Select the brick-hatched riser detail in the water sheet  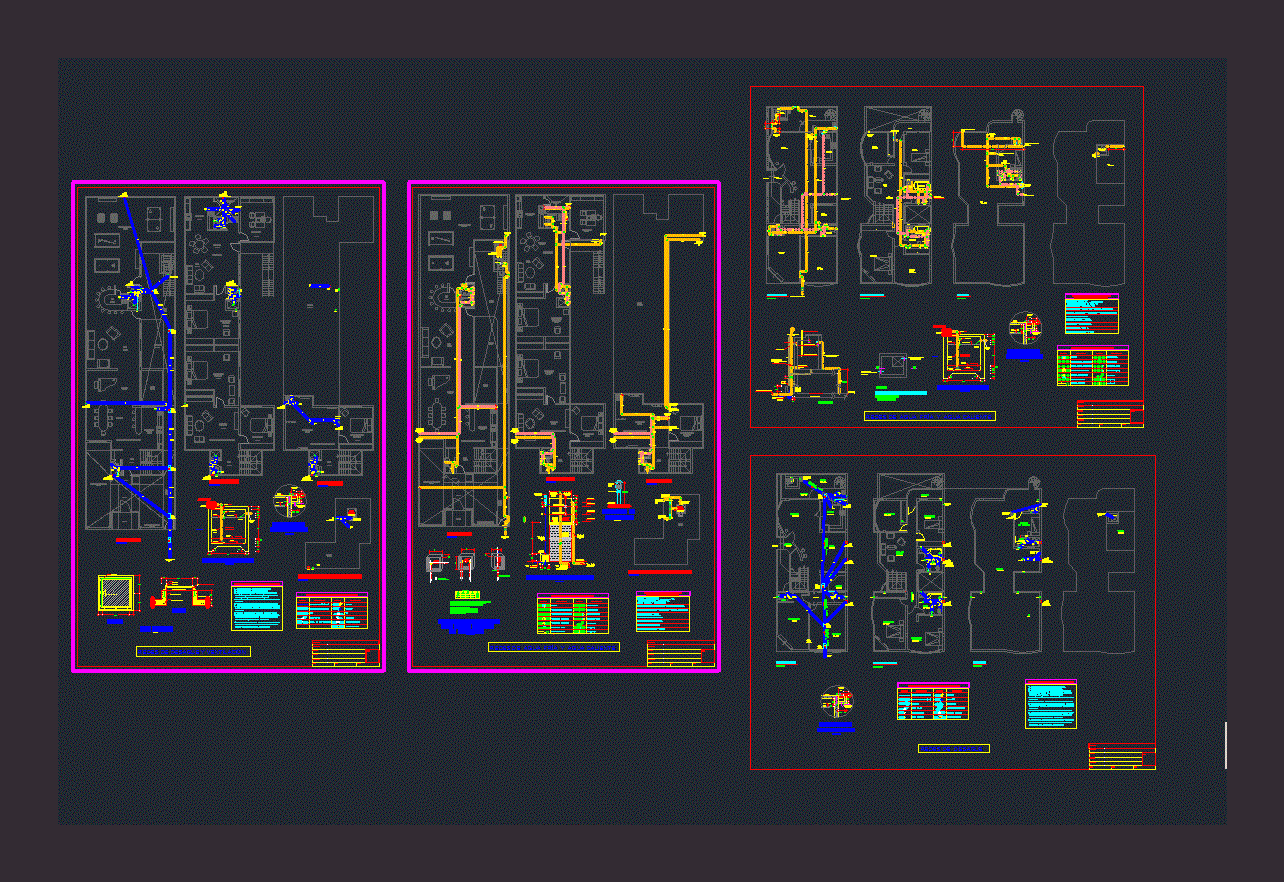(x=560, y=532)
